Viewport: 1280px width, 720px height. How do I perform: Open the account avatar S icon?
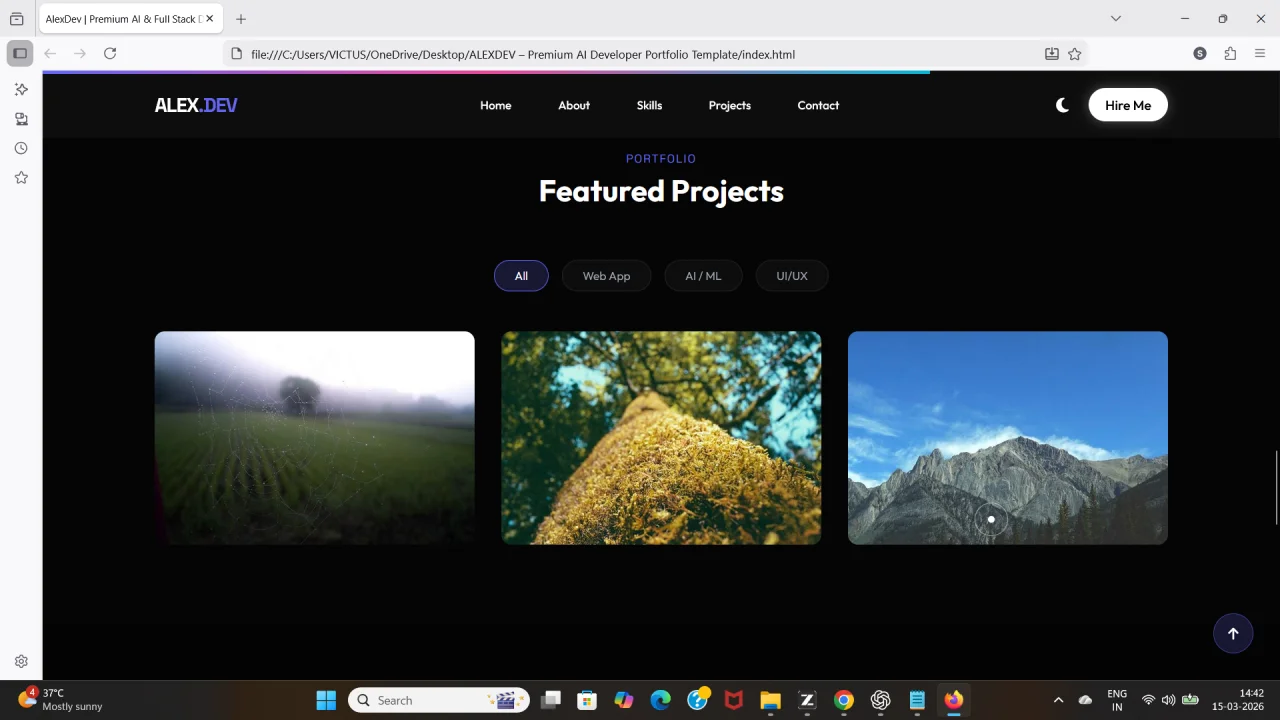(x=1200, y=54)
